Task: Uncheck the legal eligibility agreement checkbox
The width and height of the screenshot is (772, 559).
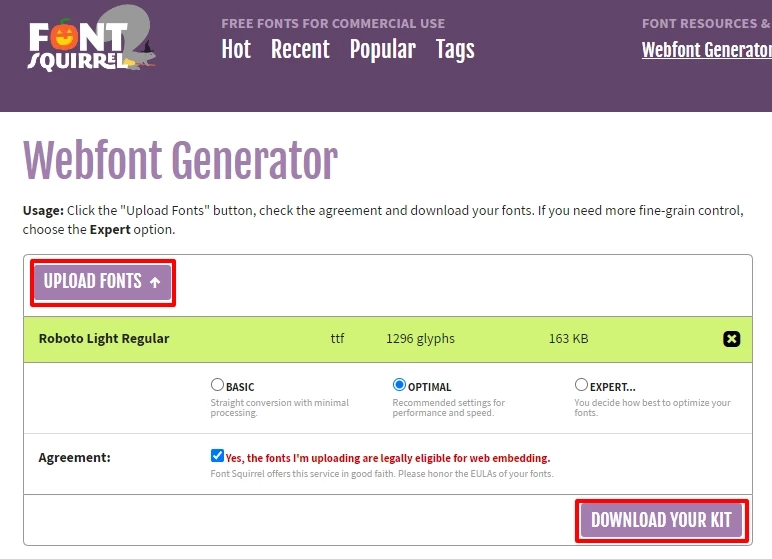Action: coord(217,456)
